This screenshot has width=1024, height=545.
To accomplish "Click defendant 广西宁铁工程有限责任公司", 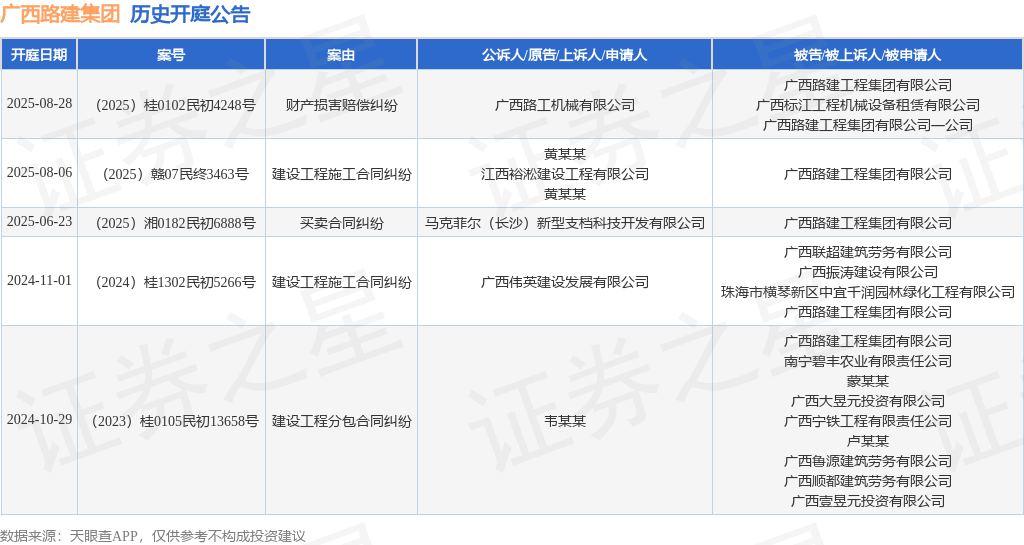I will [x=868, y=421].
